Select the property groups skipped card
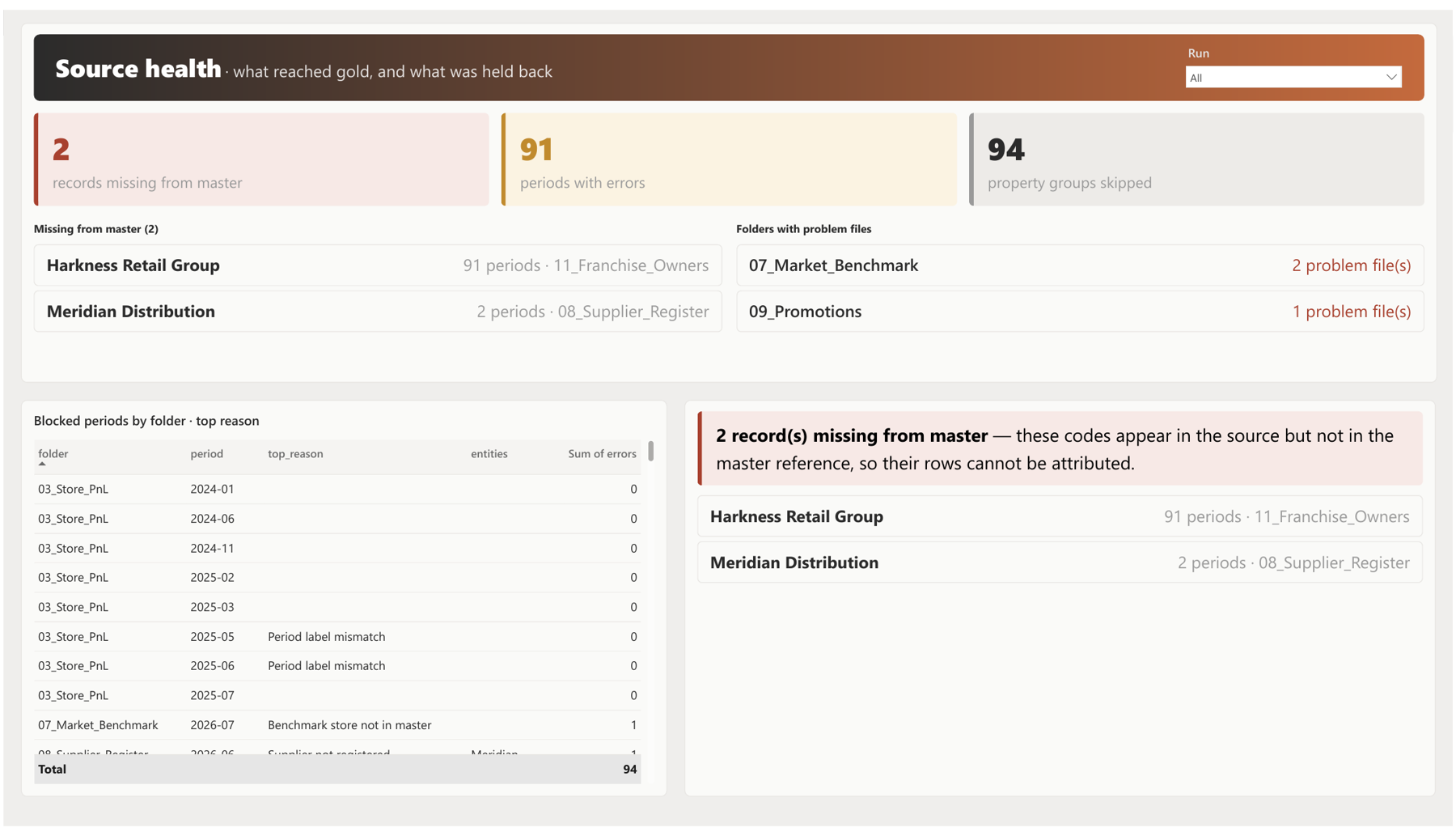 click(1196, 159)
